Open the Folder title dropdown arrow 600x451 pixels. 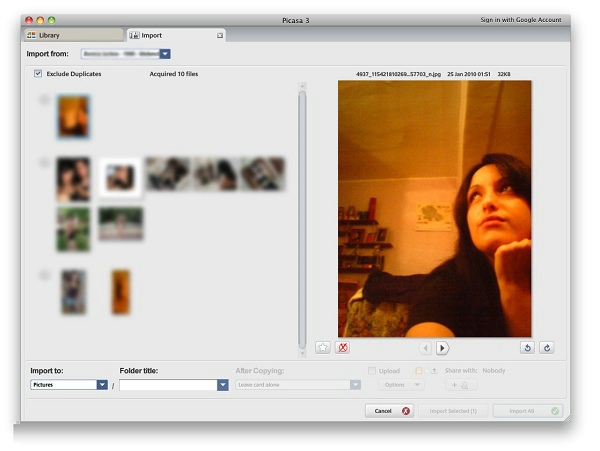coord(223,385)
